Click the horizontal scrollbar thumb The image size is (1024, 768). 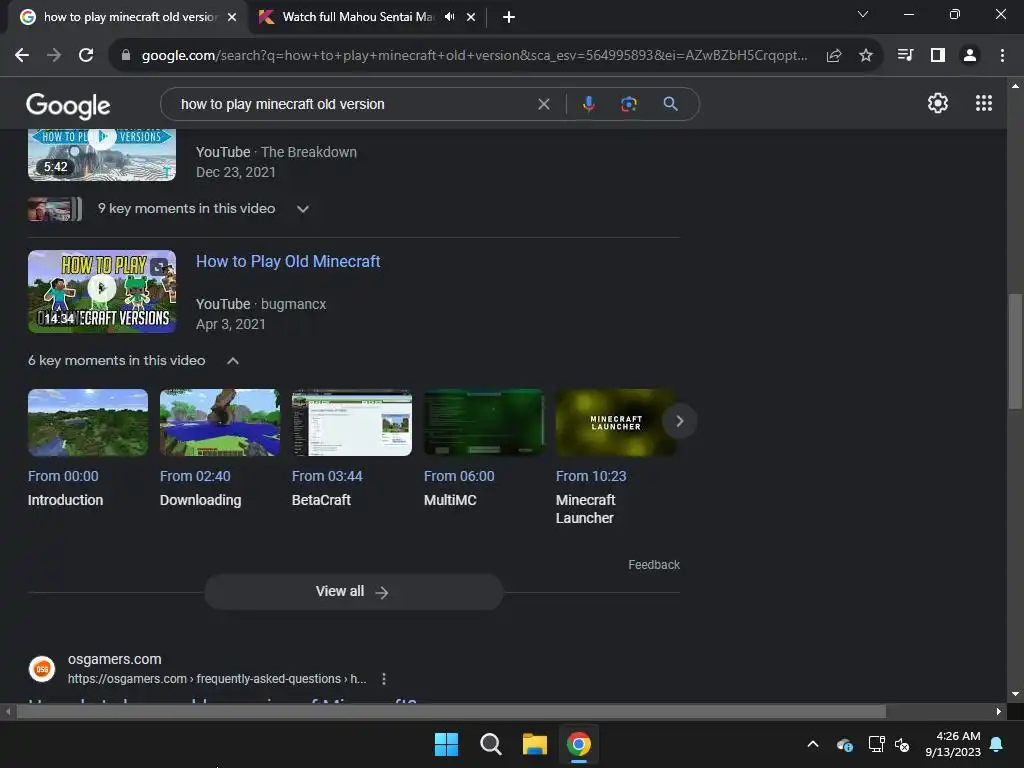(451, 711)
